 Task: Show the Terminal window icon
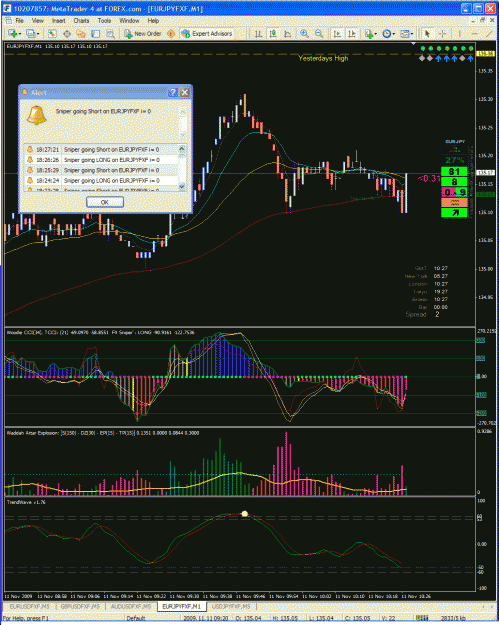tap(96, 34)
